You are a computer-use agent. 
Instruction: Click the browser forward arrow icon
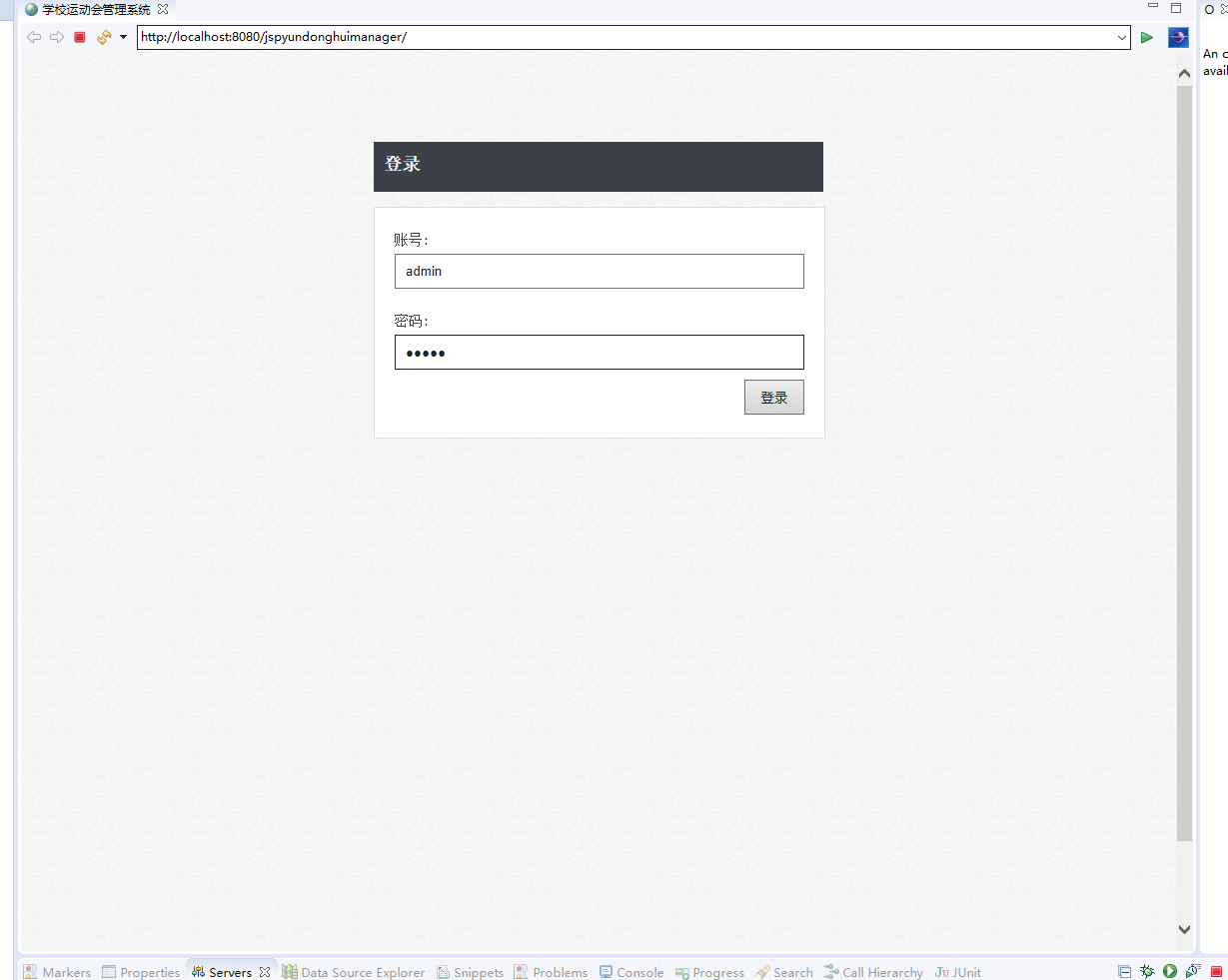click(57, 37)
